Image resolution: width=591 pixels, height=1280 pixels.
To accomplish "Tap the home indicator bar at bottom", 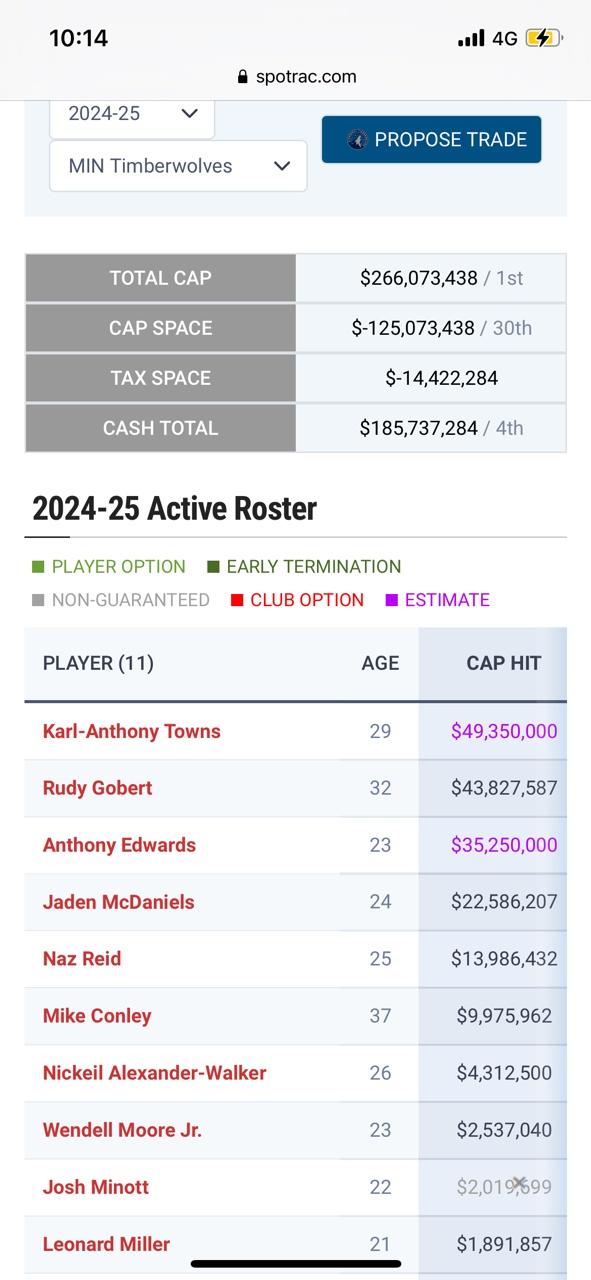I will [296, 1264].
